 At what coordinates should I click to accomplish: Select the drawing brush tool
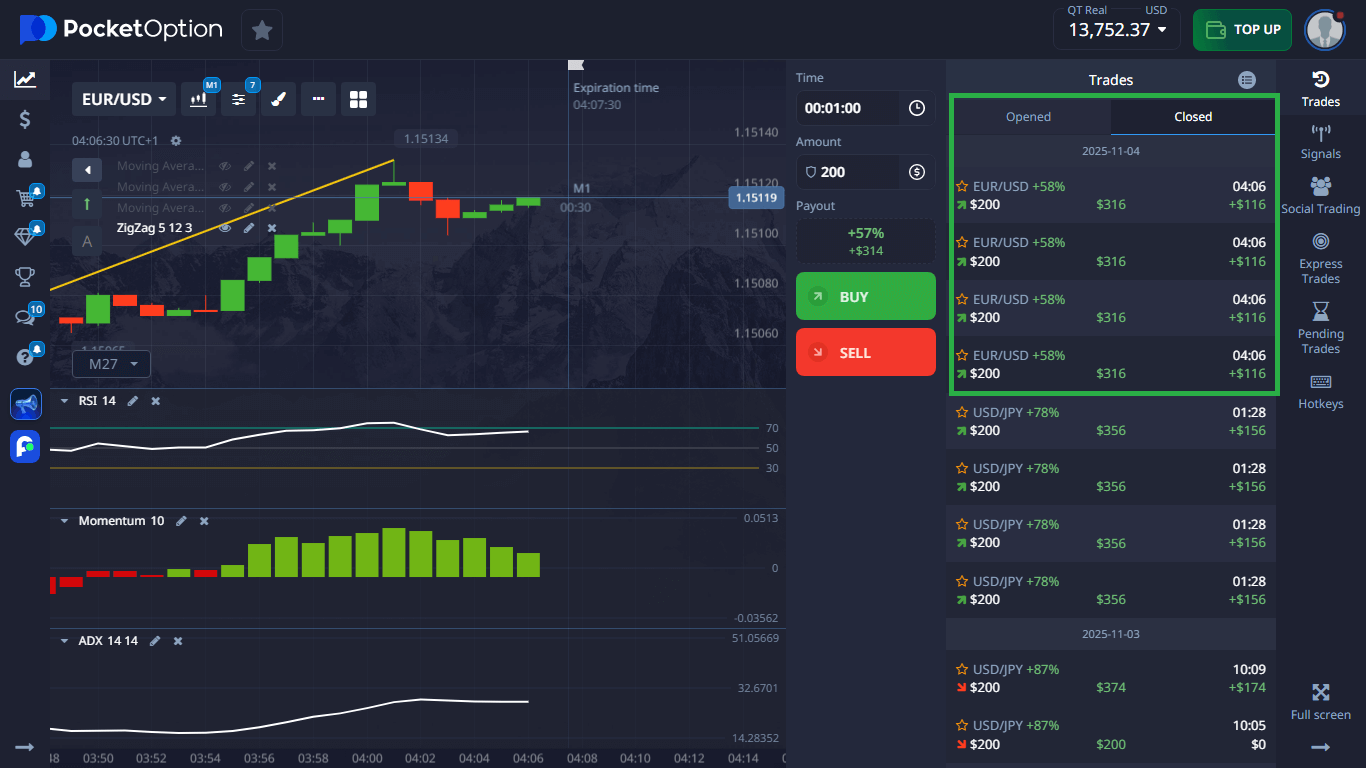tap(278, 98)
